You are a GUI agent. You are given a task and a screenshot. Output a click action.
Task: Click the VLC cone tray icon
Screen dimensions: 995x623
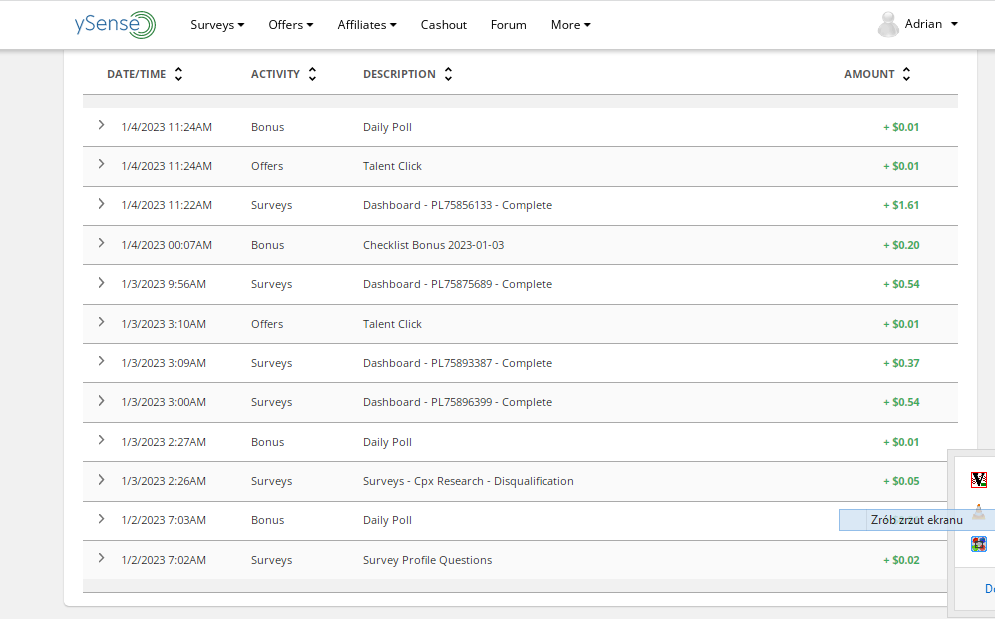pyautogui.click(x=979, y=511)
